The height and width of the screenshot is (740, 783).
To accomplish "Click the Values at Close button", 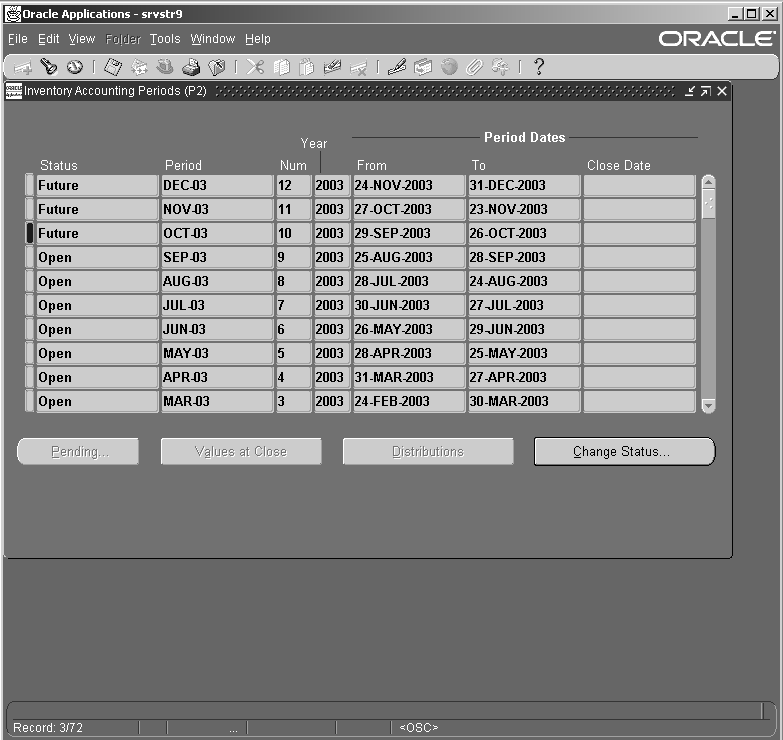I will coord(241,451).
